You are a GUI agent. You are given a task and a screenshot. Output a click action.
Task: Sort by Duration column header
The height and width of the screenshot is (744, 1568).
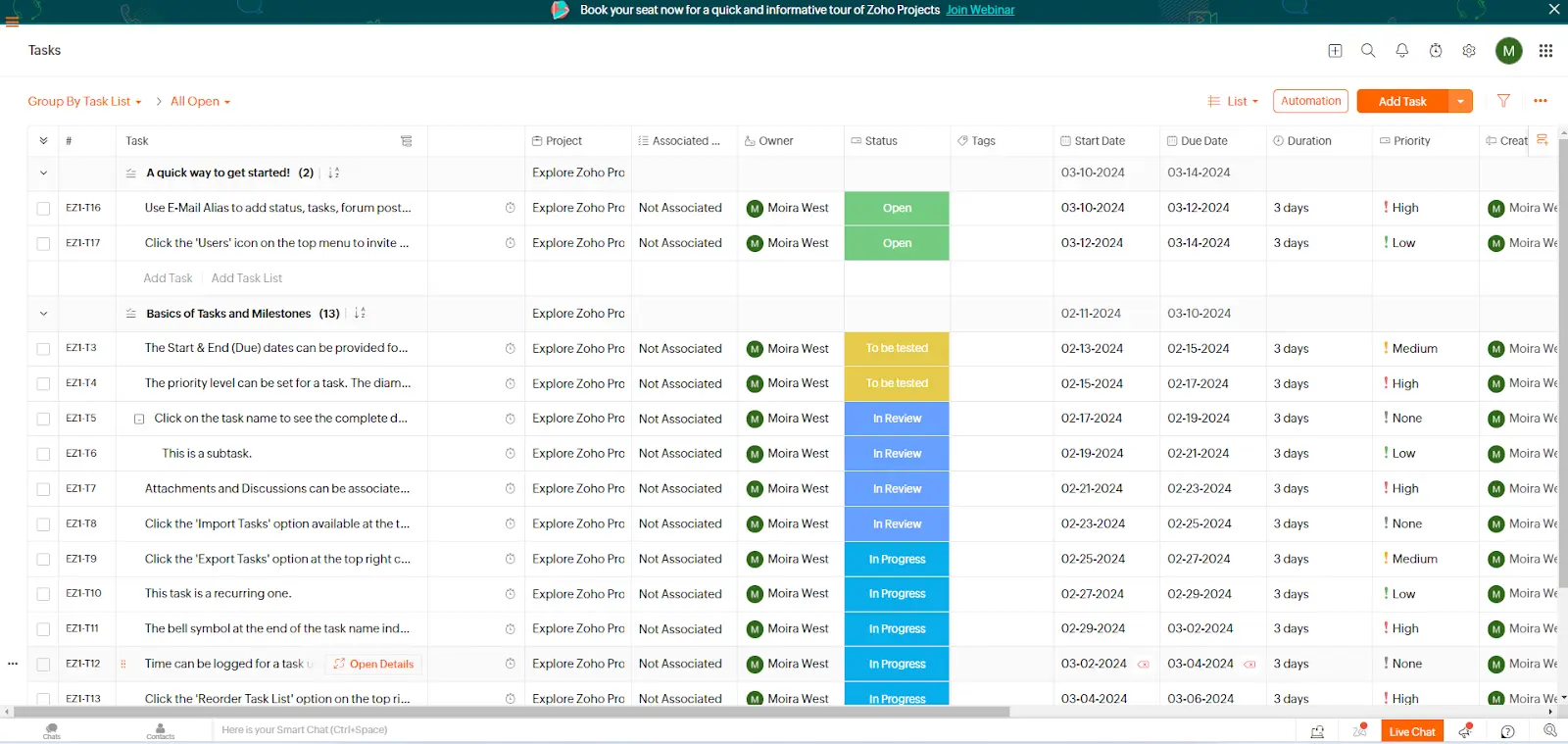pos(1301,141)
